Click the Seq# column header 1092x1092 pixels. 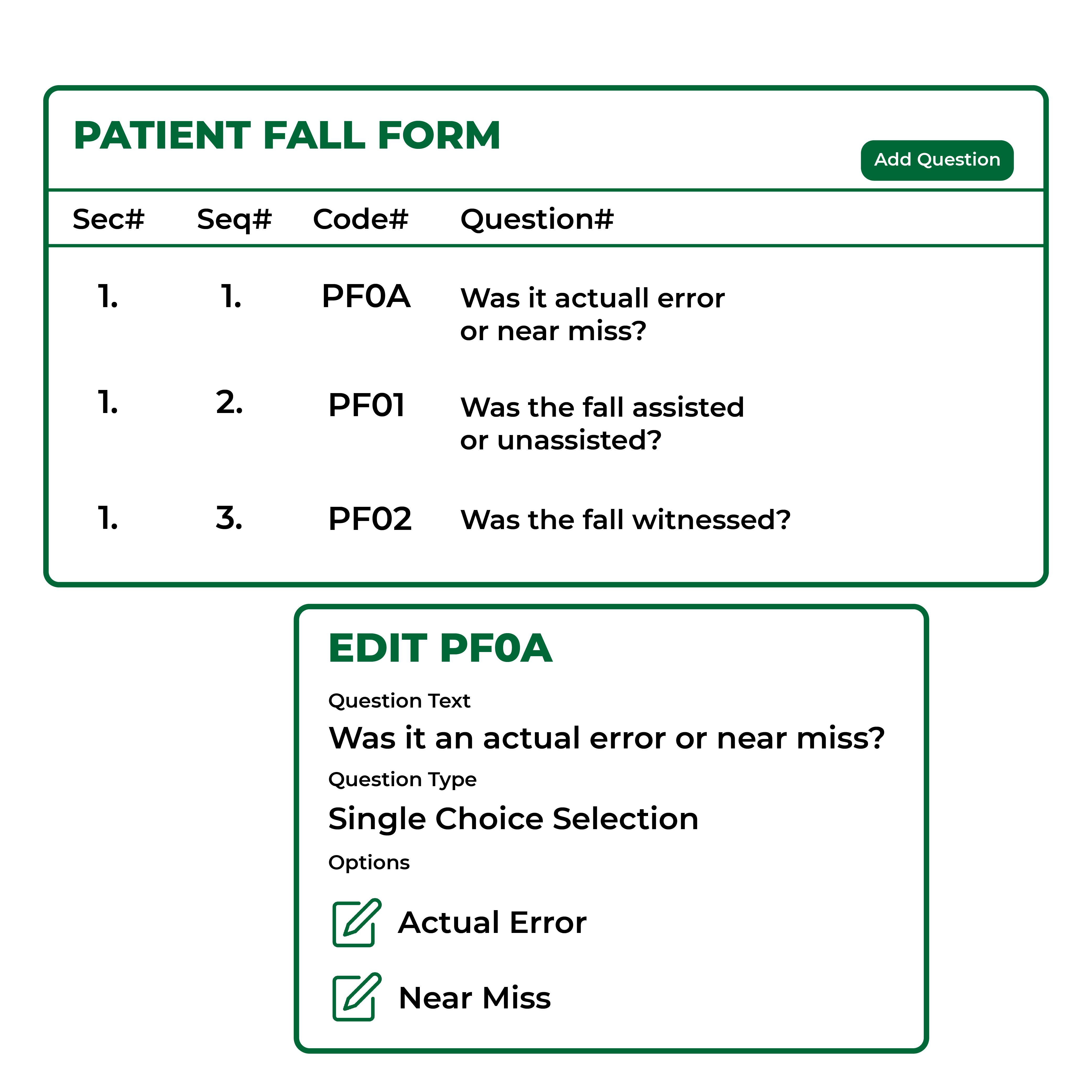[235, 220]
